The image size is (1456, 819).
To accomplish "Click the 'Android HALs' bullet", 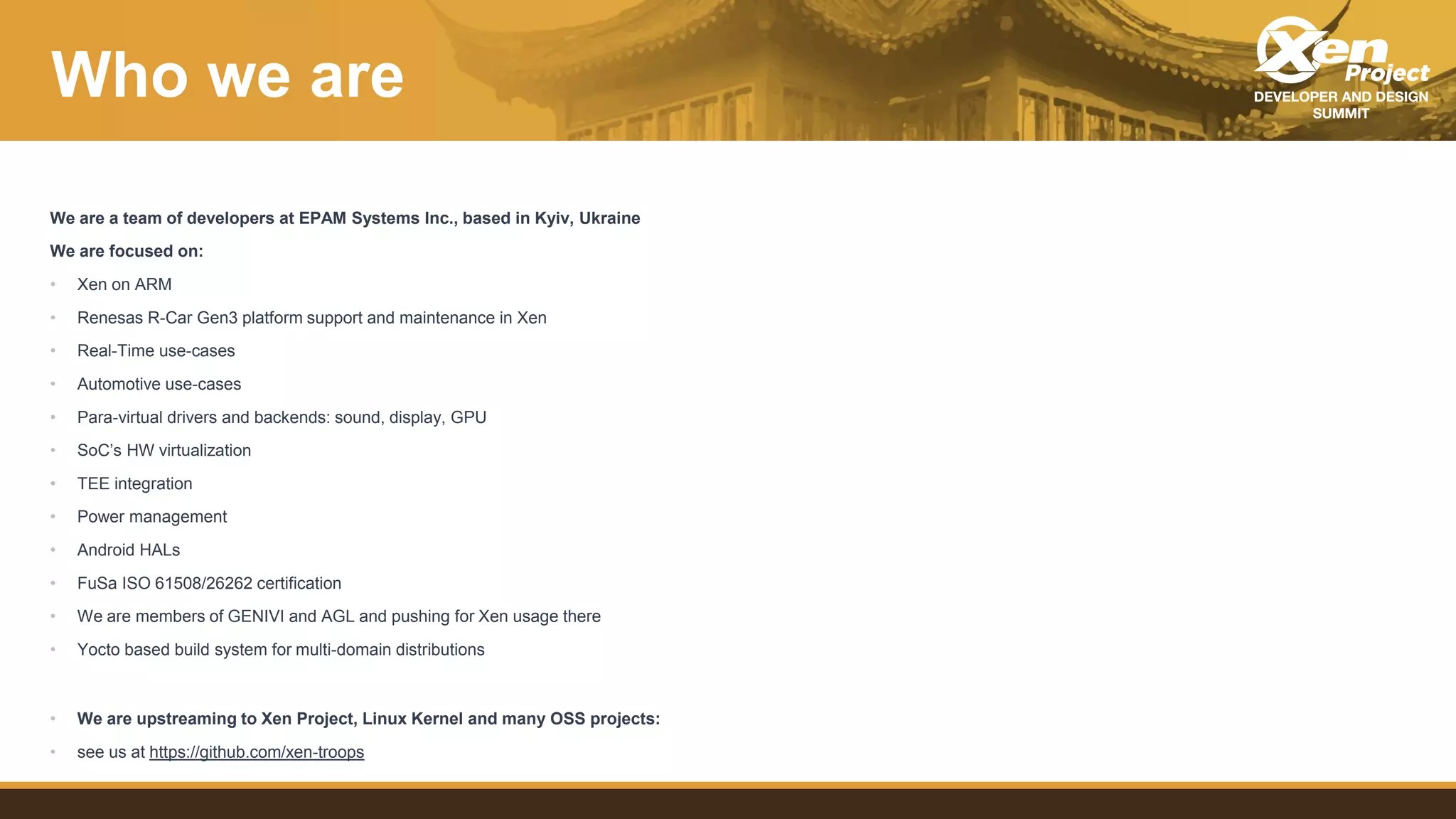I will [x=129, y=550].
